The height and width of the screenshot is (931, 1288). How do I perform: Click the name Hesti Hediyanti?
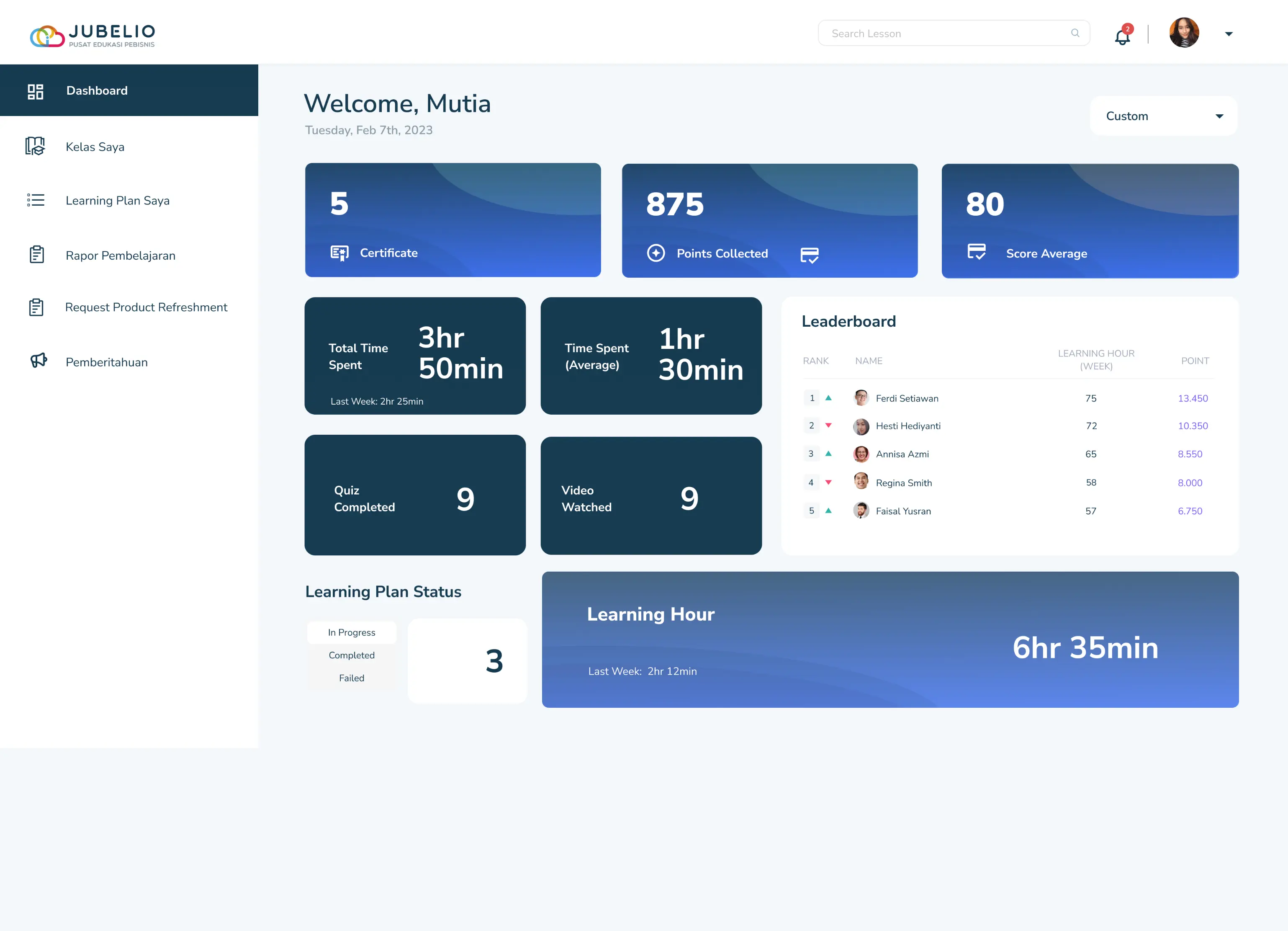click(x=908, y=426)
